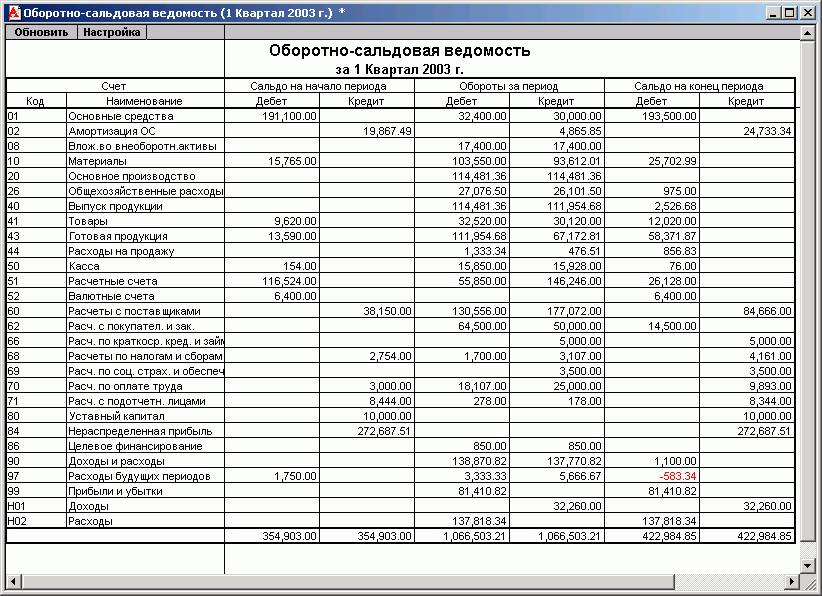Select the 'Касса' account name
Image resolution: width=822 pixels, height=596 pixels.
tap(84, 267)
